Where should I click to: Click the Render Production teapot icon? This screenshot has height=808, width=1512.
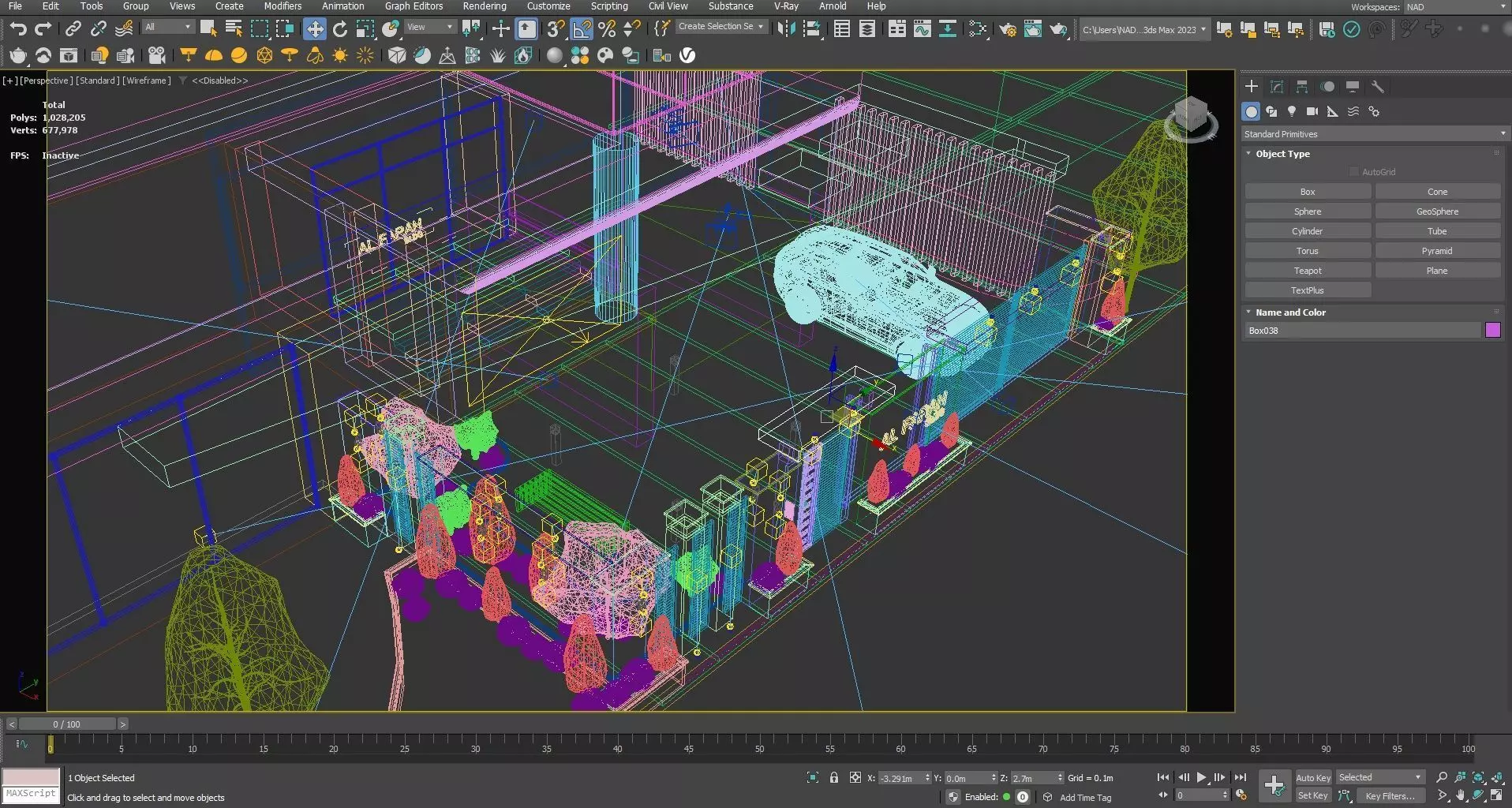(1058, 29)
